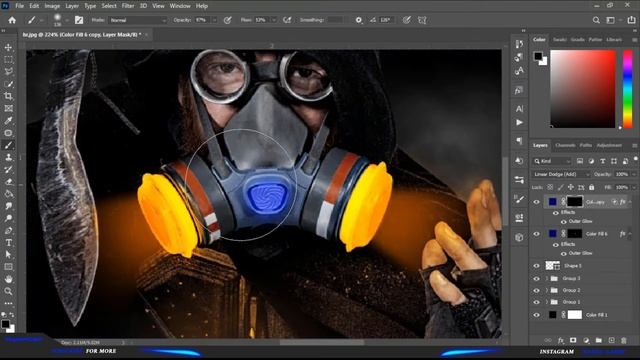The width and height of the screenshot is (640, 360).
Task: Select the Horizontal Type tool
Action: [x=8, y=243]
